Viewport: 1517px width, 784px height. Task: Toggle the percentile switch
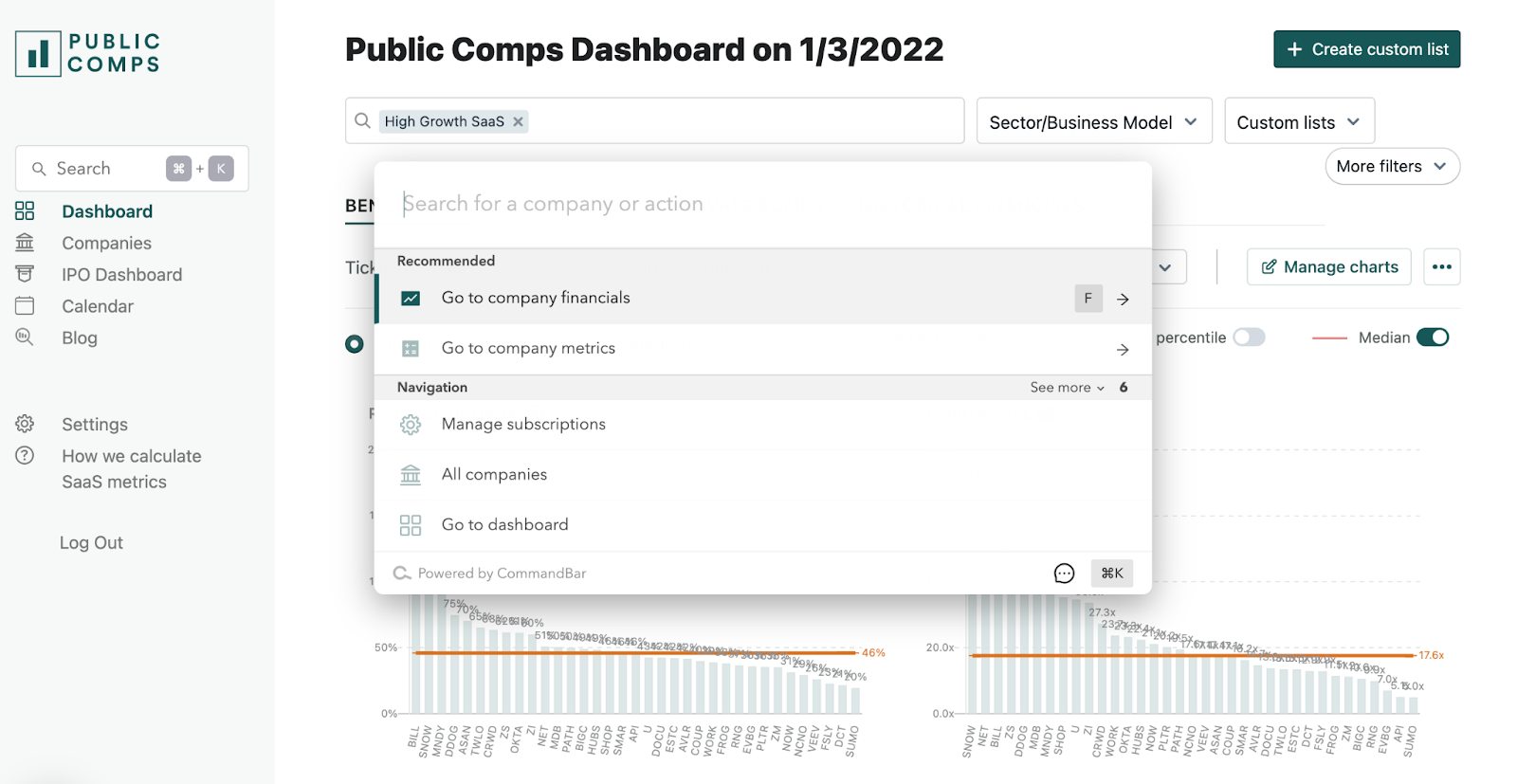click(1249, 337)
